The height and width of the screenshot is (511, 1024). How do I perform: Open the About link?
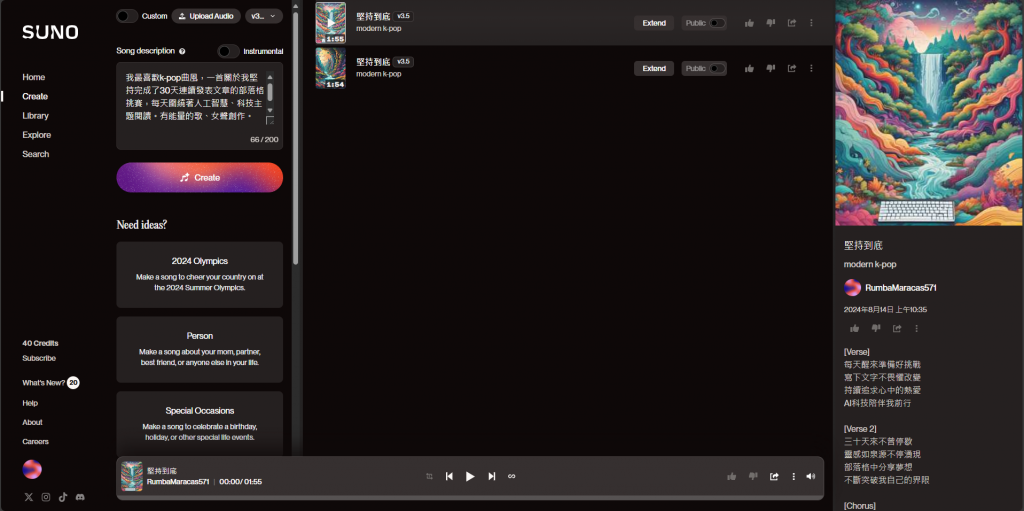click(32, 422)
